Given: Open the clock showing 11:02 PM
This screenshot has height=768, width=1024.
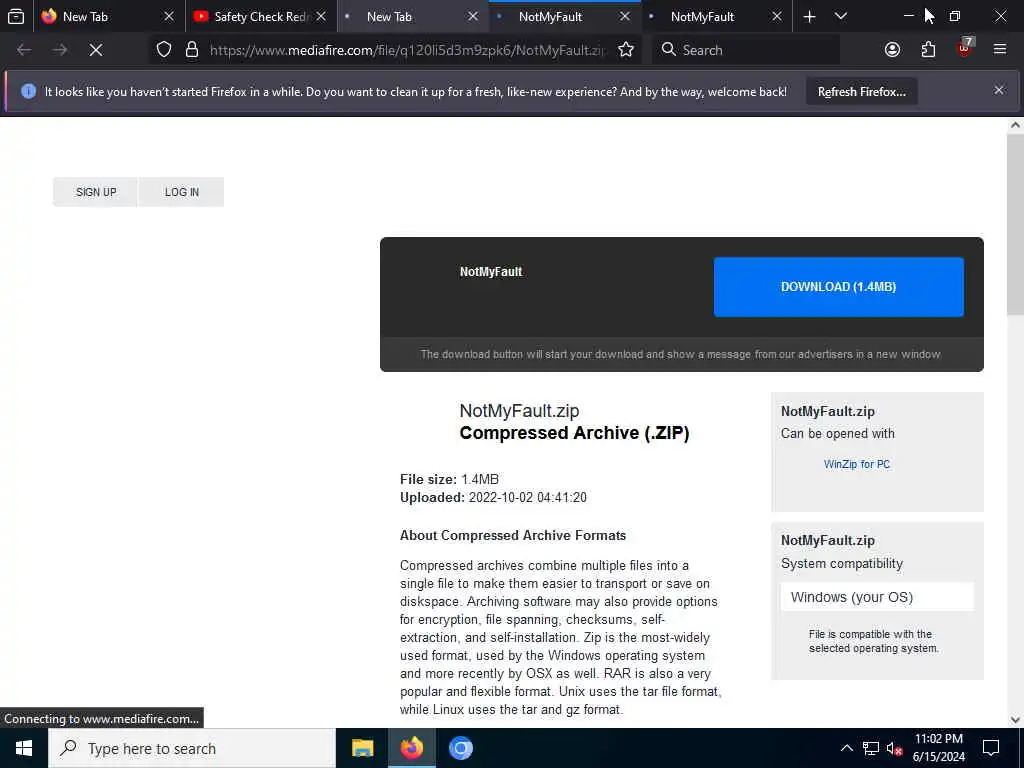Looking at the screenshot, I should tap(938, 748).
